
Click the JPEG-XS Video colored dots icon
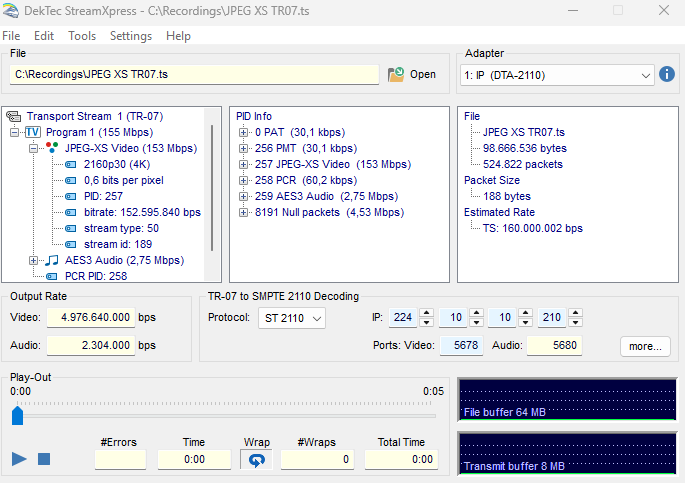point(52,148)
